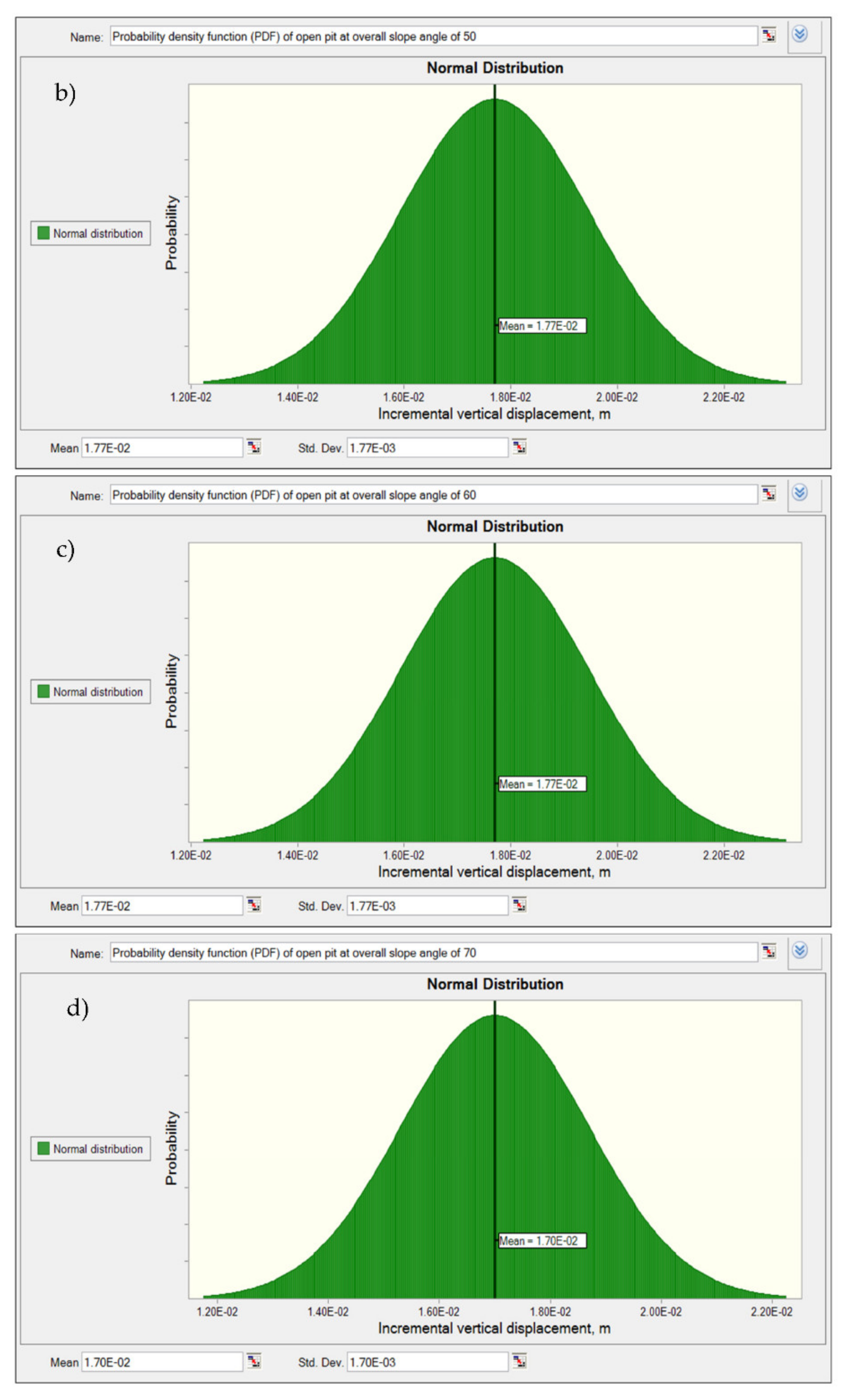
Task: Click the Name field for slope angle 70
Action: coord(433,953)
